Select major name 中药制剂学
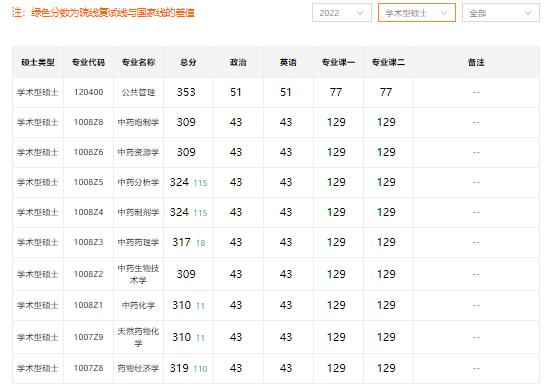Image resolution: width=545 pixels, height=388 pixels. (138, 212)
